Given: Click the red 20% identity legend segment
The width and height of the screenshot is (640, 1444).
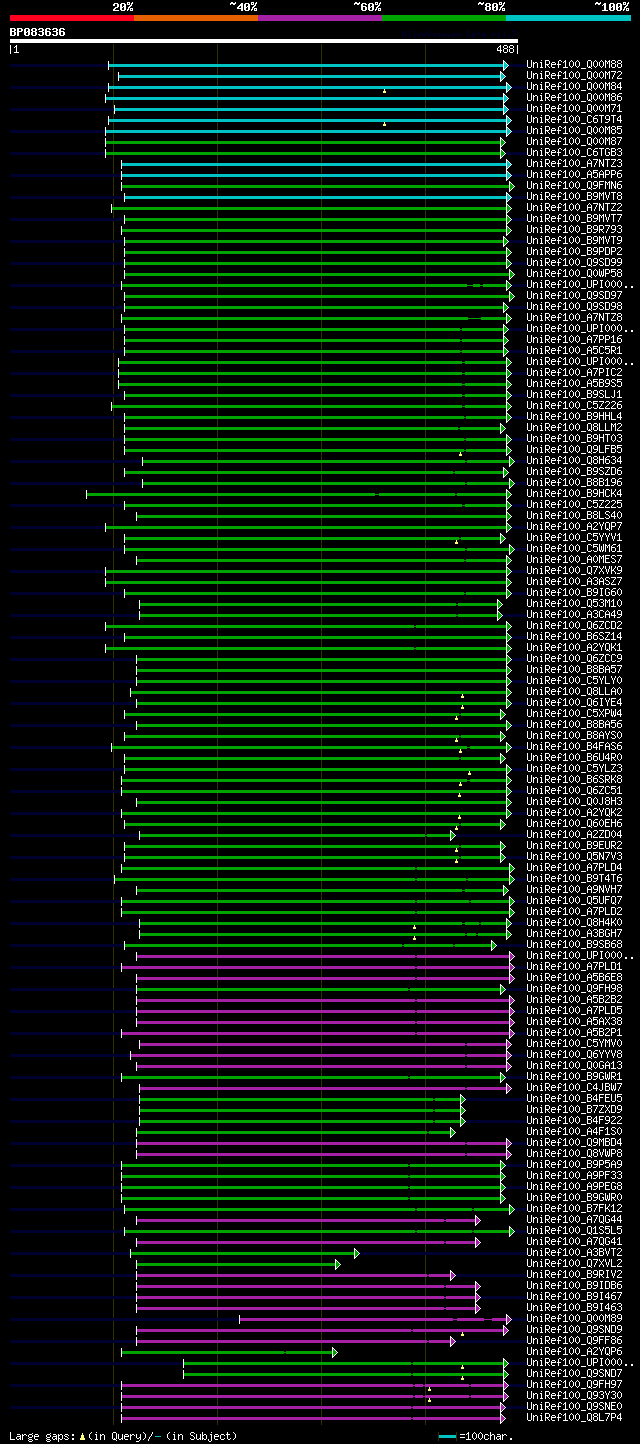Looking at the screenshot, I should (71, 18).
